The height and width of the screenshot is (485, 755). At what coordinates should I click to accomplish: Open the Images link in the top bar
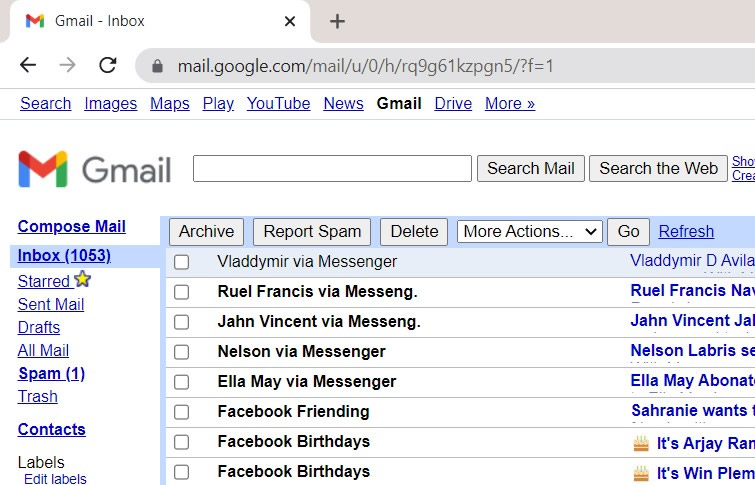click(111, 104)
